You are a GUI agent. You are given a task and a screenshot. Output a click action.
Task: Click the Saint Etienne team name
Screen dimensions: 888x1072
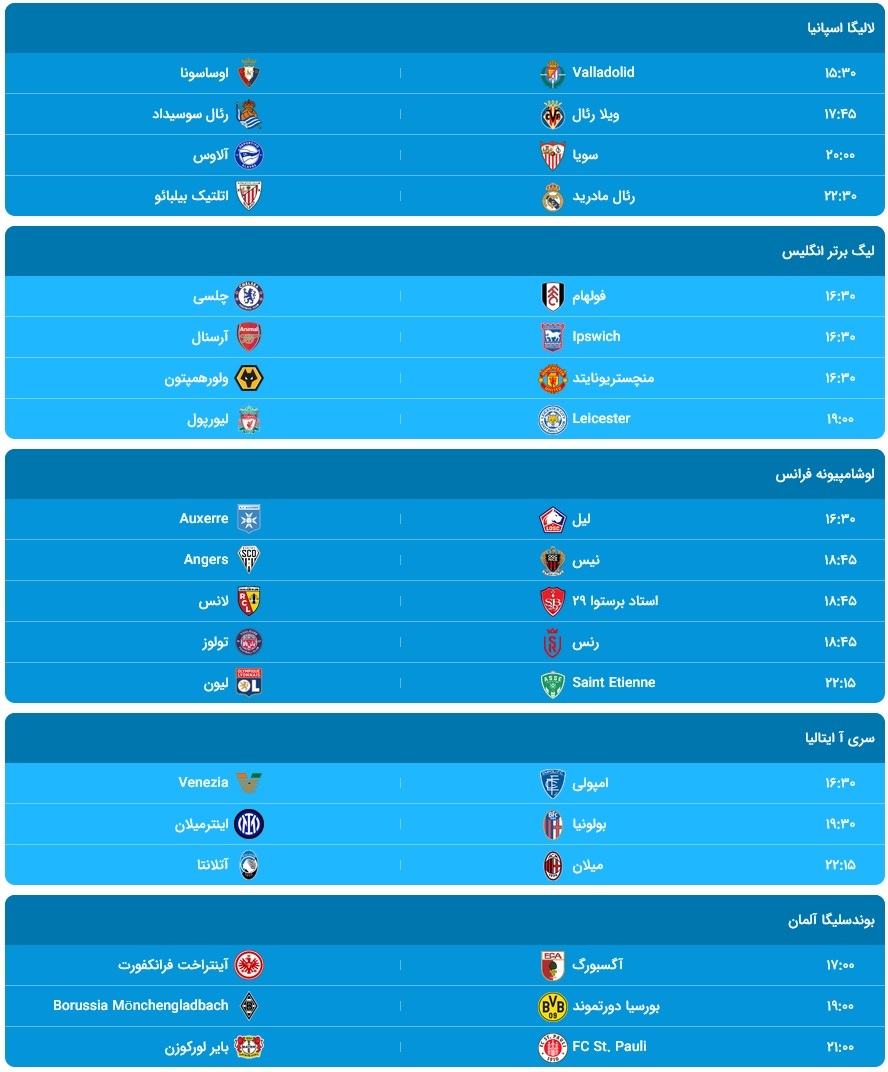pos(614,683)
